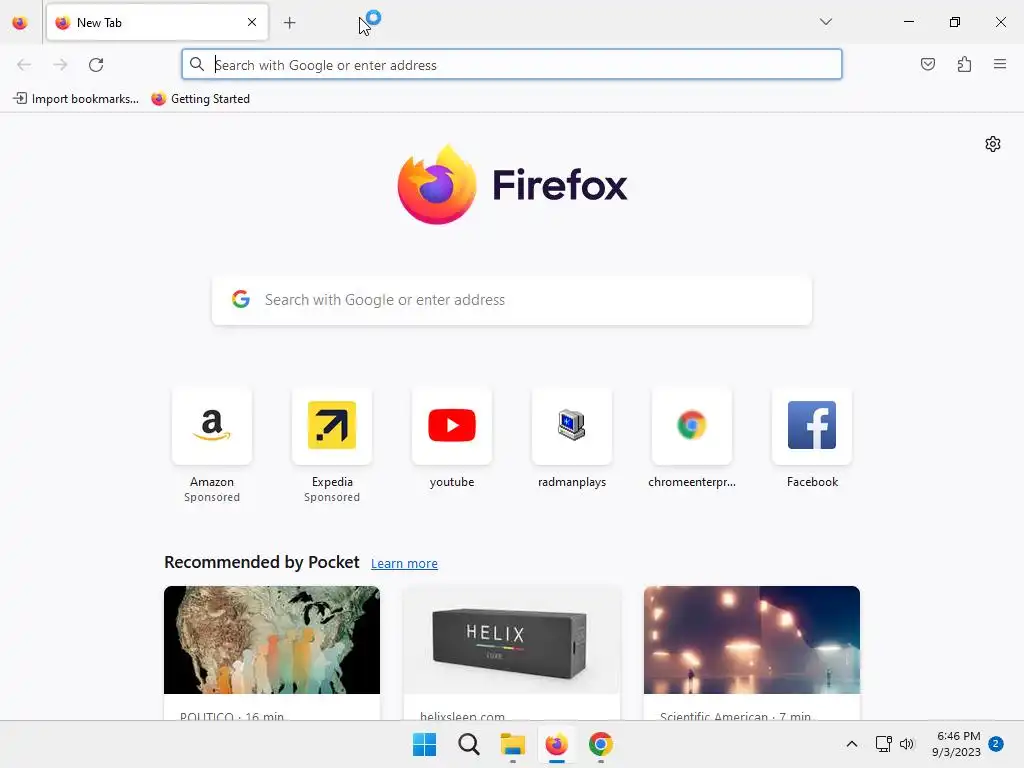Screen dimensions: 1024x768
Task: Close the New Tab tab
Action: click(252, 22)
